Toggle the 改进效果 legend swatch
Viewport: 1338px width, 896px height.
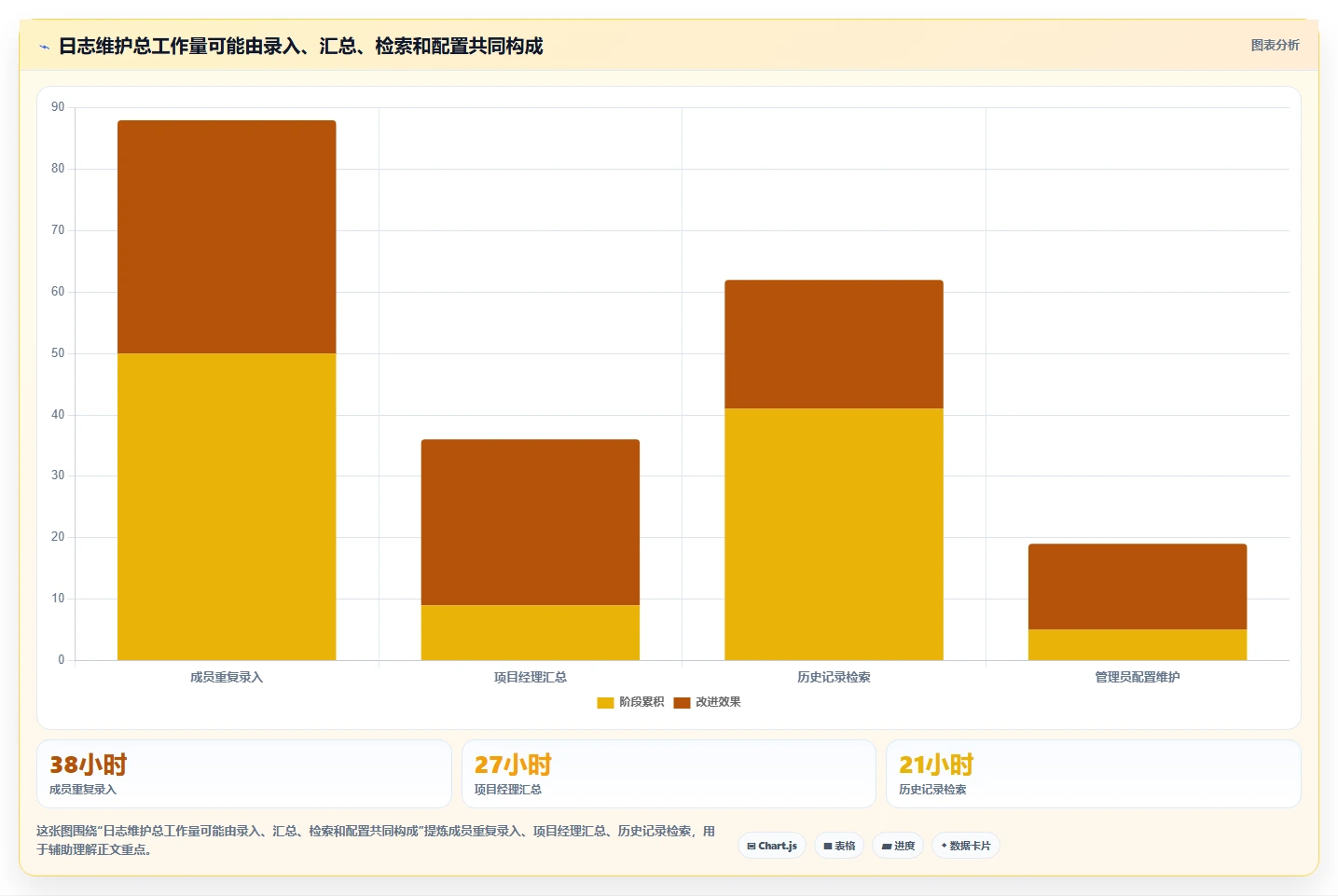[682, 702]
